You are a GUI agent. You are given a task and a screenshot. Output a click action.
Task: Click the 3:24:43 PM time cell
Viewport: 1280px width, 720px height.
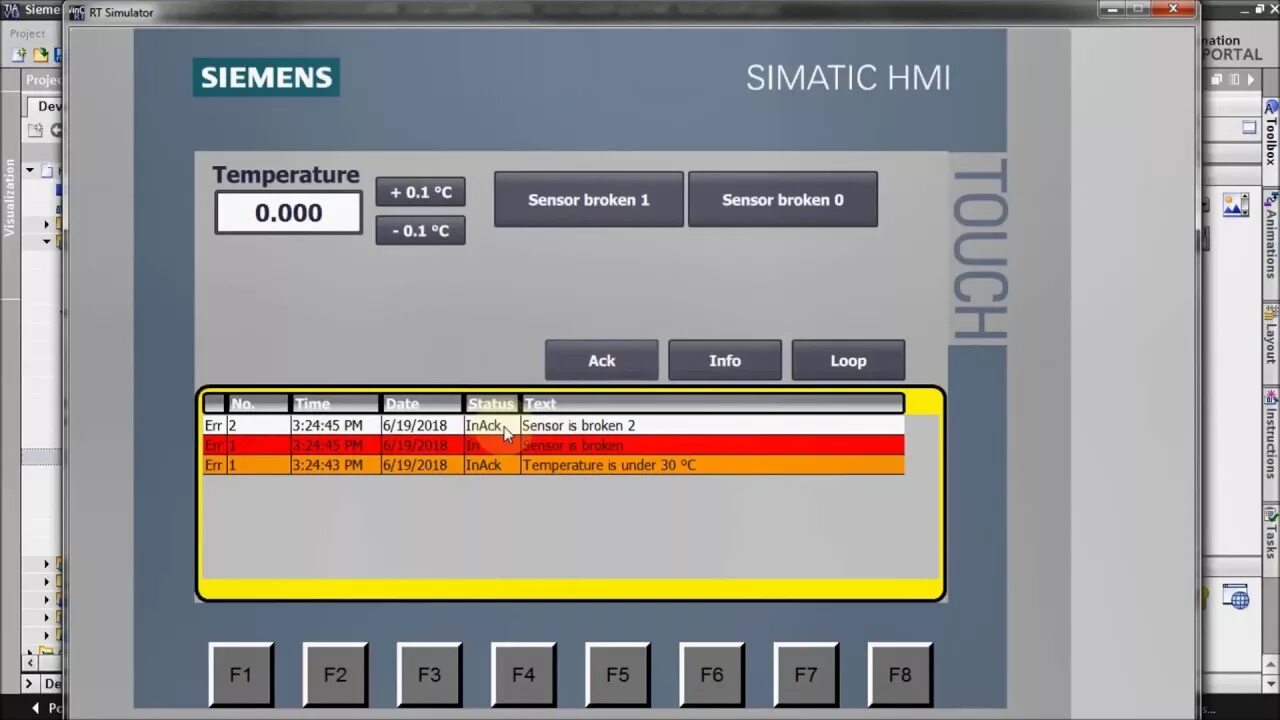tap(335, 465)
